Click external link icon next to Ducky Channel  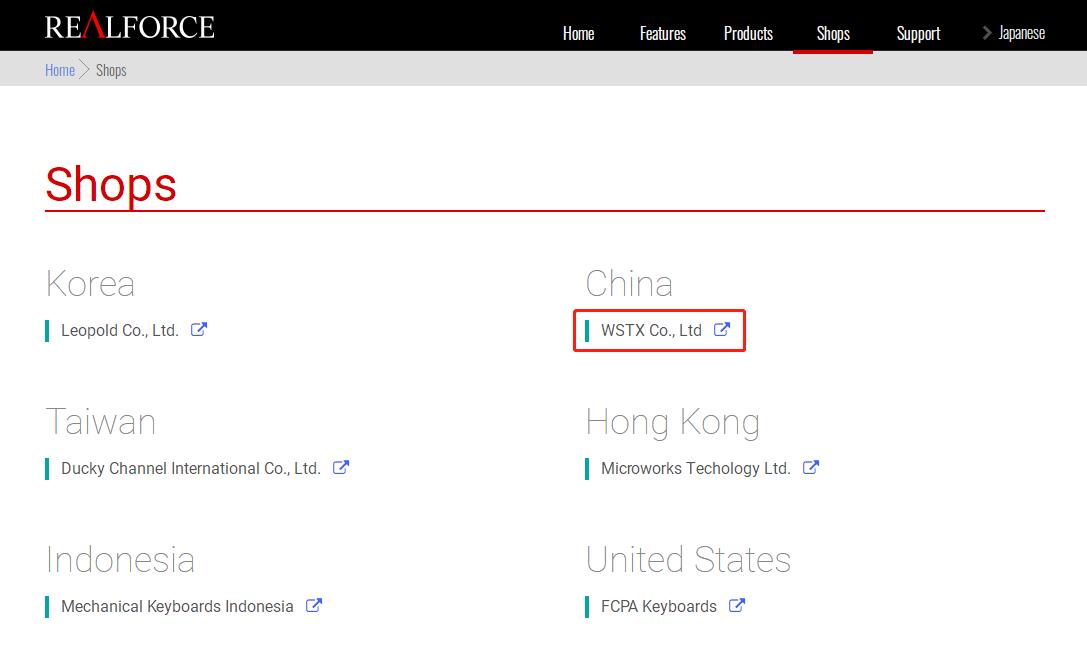coord(340,467)
